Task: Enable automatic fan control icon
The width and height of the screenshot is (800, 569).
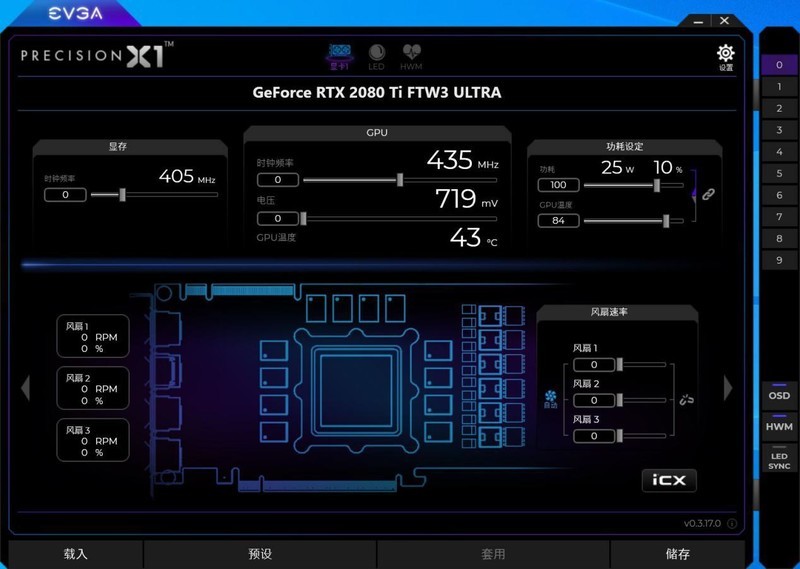Action: [x=550, y=399]
